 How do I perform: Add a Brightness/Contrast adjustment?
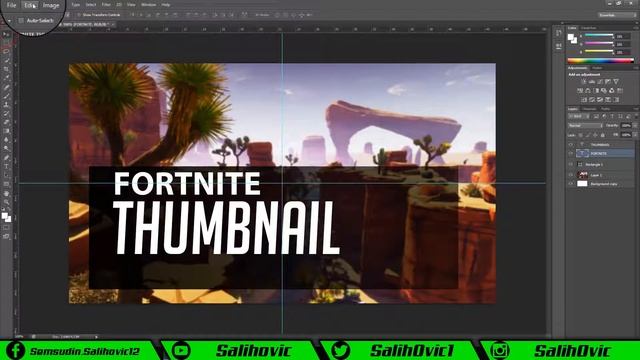click(x=583, y=82)
